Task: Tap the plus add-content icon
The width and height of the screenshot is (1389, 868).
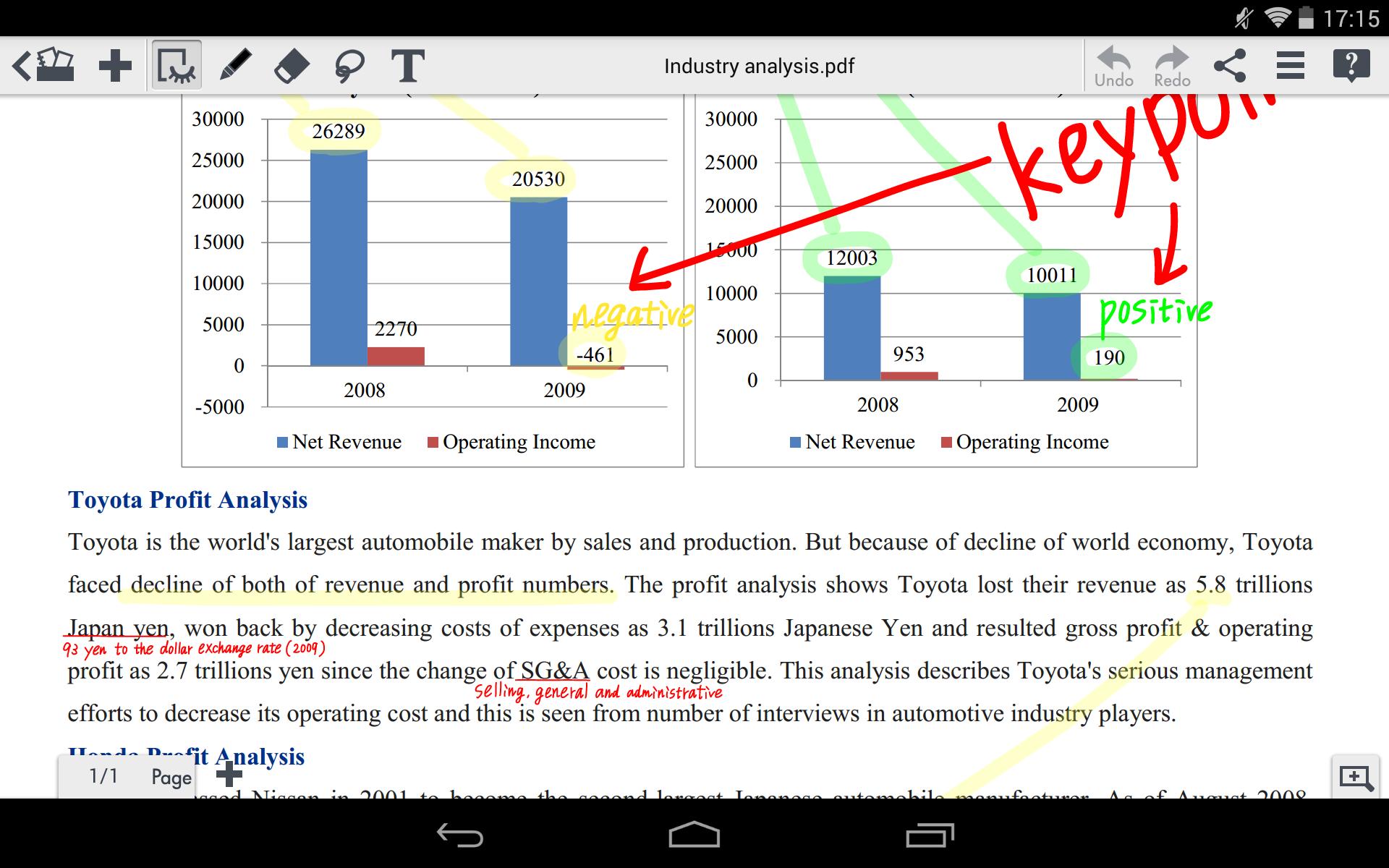Action: [115, 66]
